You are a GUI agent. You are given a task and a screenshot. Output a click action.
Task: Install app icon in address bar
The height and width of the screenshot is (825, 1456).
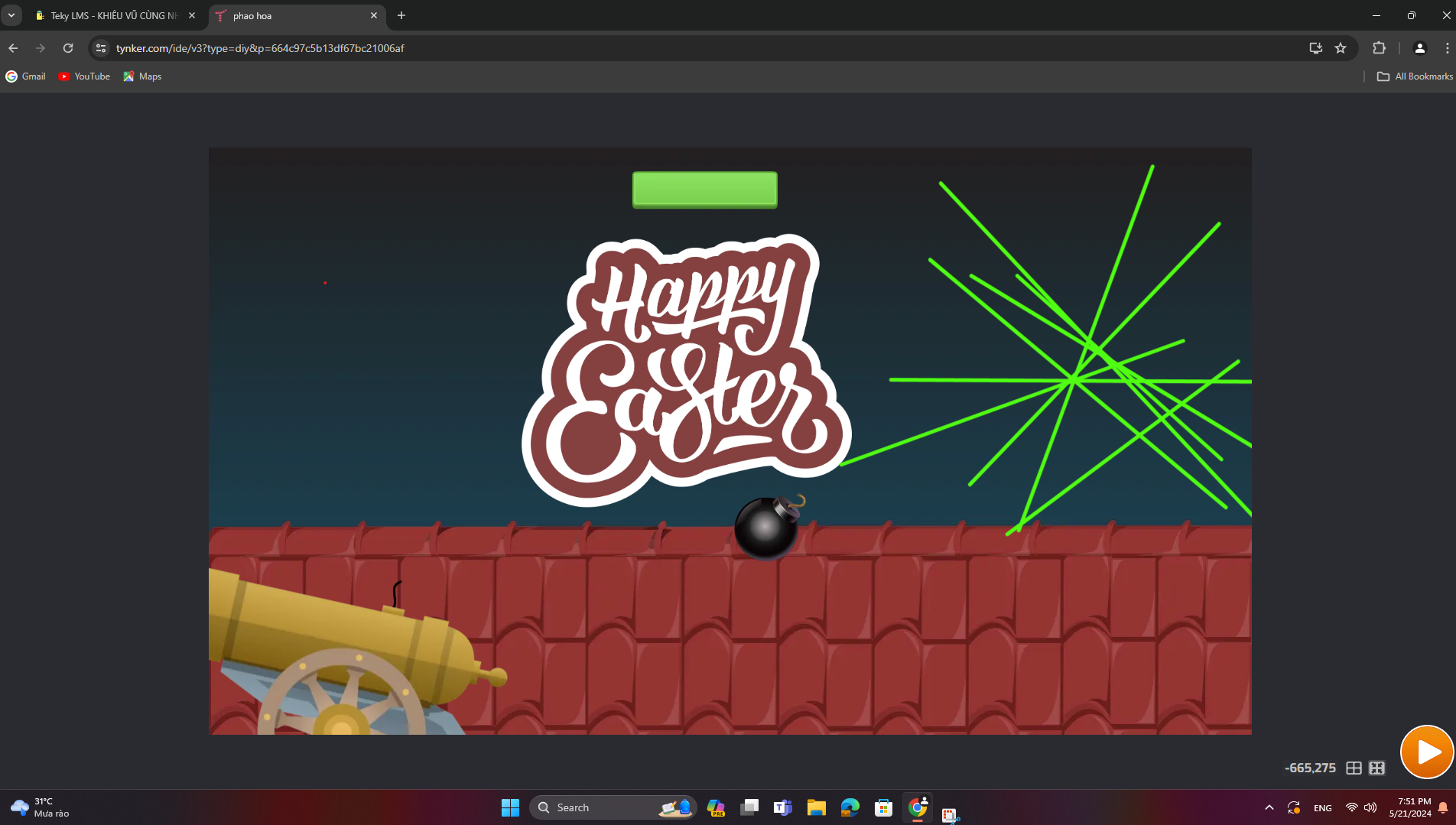(1316, 48)
